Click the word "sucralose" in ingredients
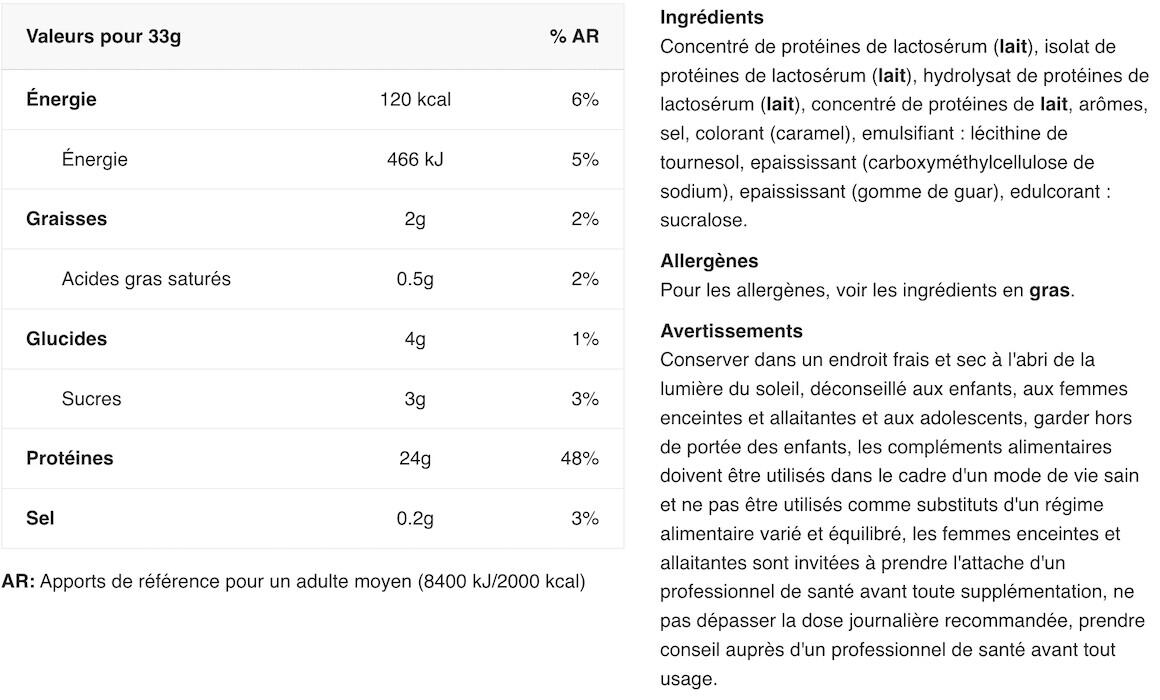Viewport: 1160px width, 700px height. tap(700, 220)
